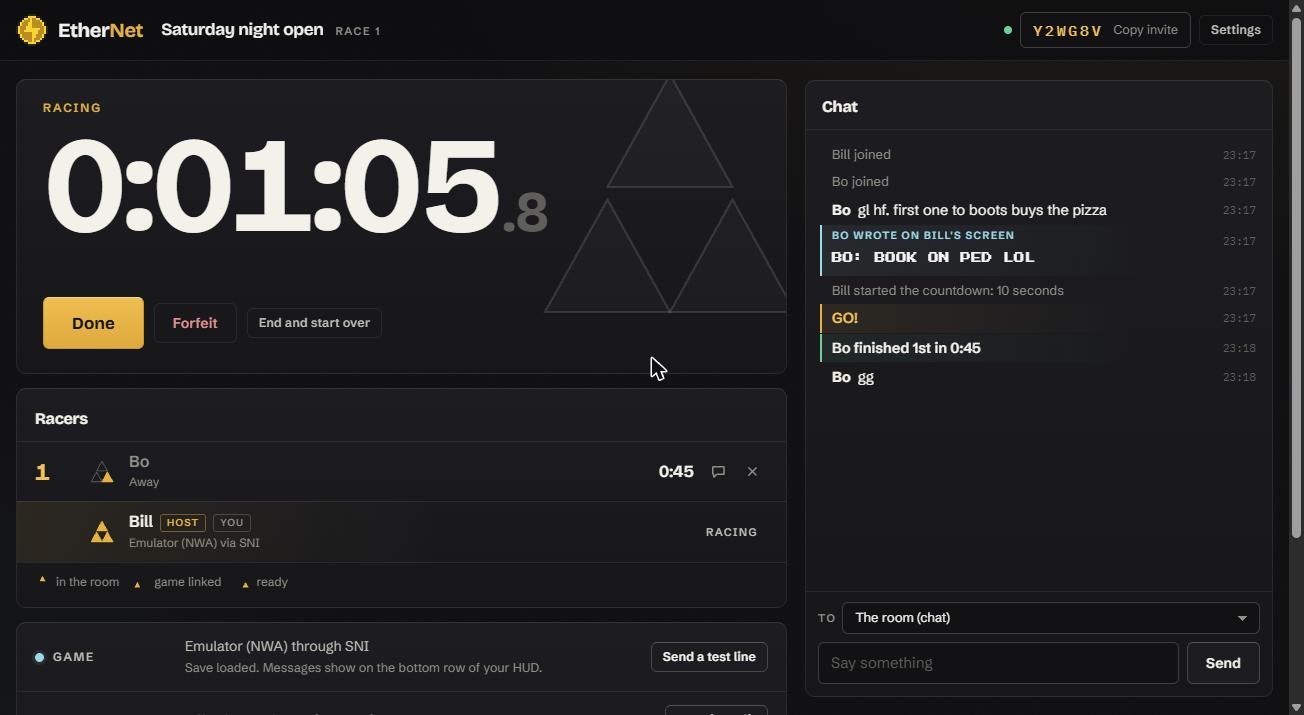Image resolution: width=1304 pixels, height=715 pixels.
Task: Click Bill's YOU badge
Action: (231, 523)
